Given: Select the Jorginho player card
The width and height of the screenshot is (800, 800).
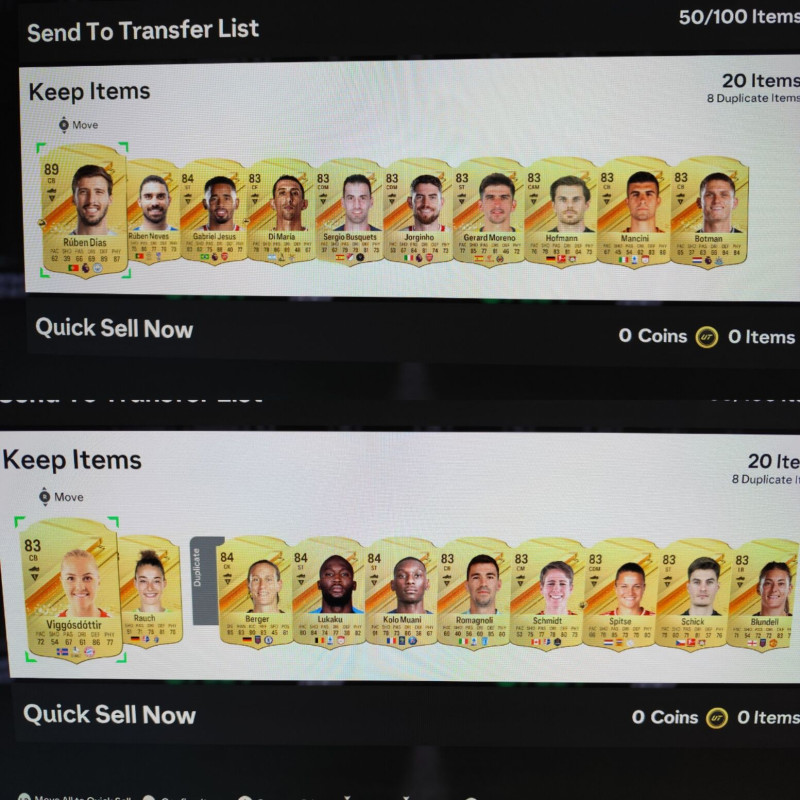Looking at the screenshot, I should pos(418,211).
